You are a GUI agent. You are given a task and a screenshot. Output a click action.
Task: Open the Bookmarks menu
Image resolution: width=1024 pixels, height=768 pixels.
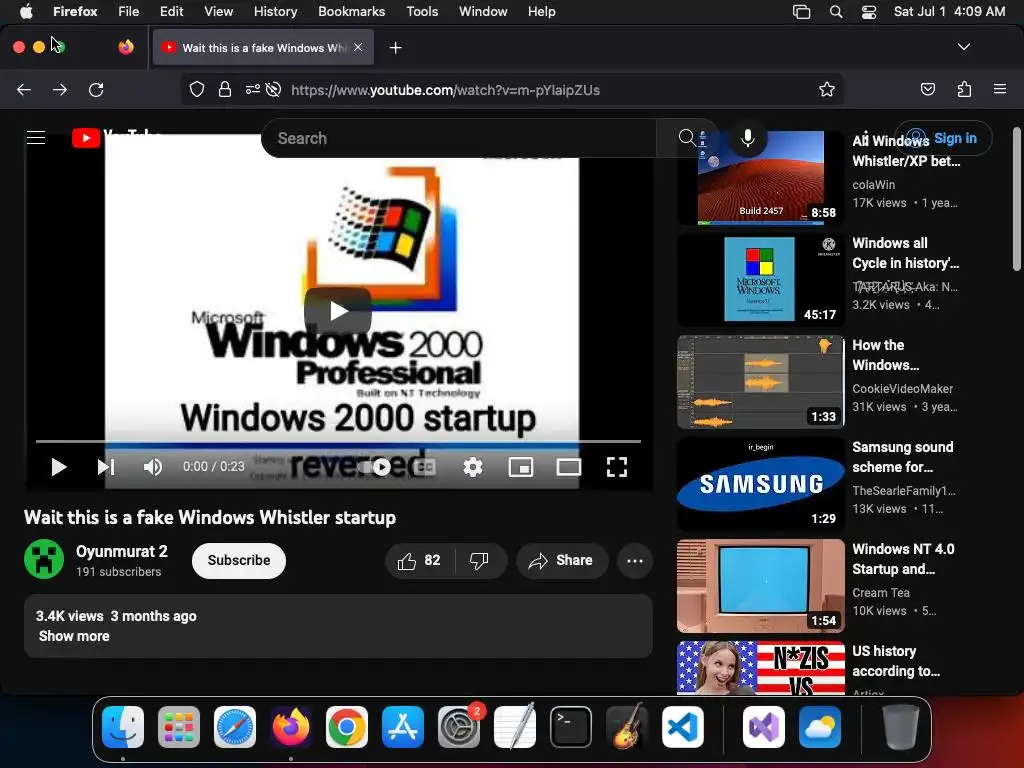tap(351, 11)
